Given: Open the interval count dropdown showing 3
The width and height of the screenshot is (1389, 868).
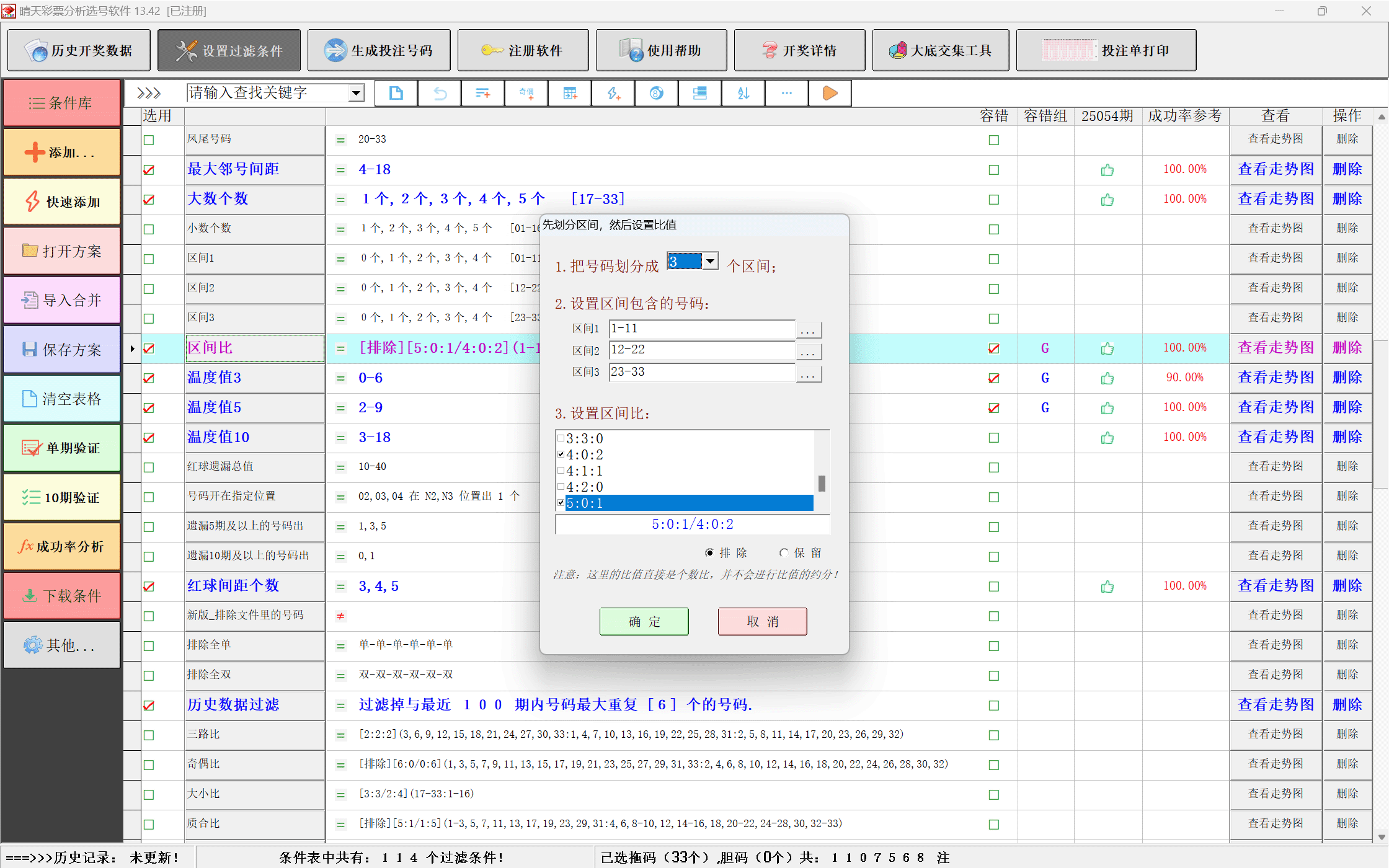Looking at the screenshot, I should coord(711,262).
